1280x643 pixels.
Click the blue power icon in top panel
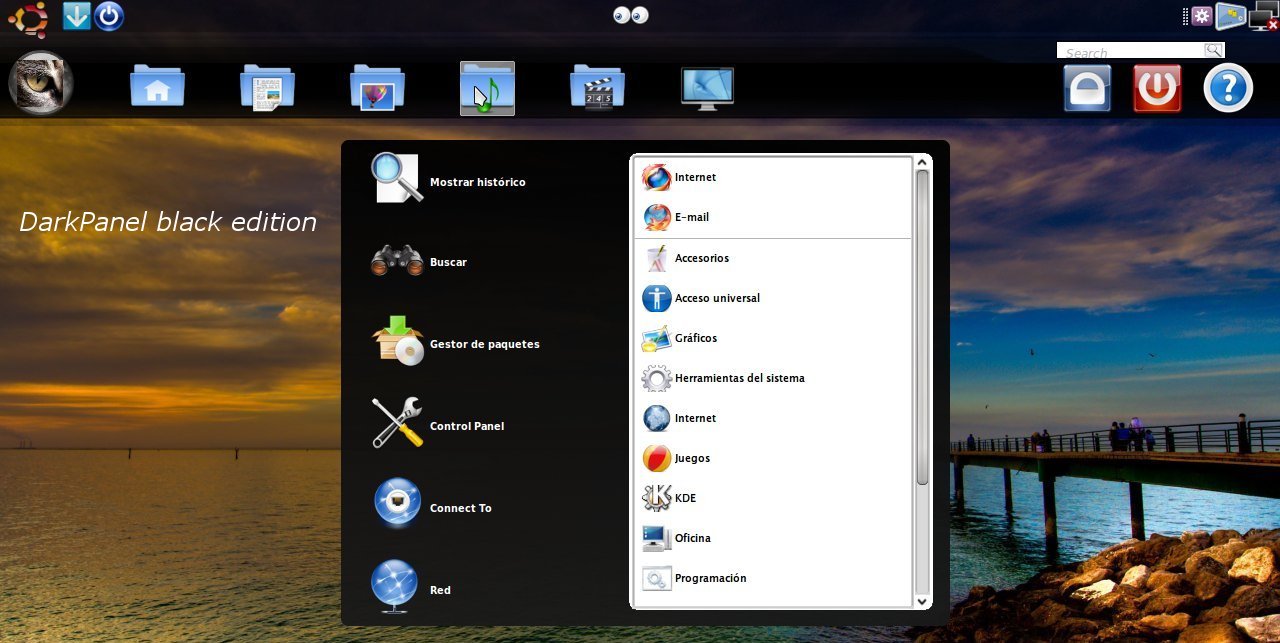click(x=109, y=16)
